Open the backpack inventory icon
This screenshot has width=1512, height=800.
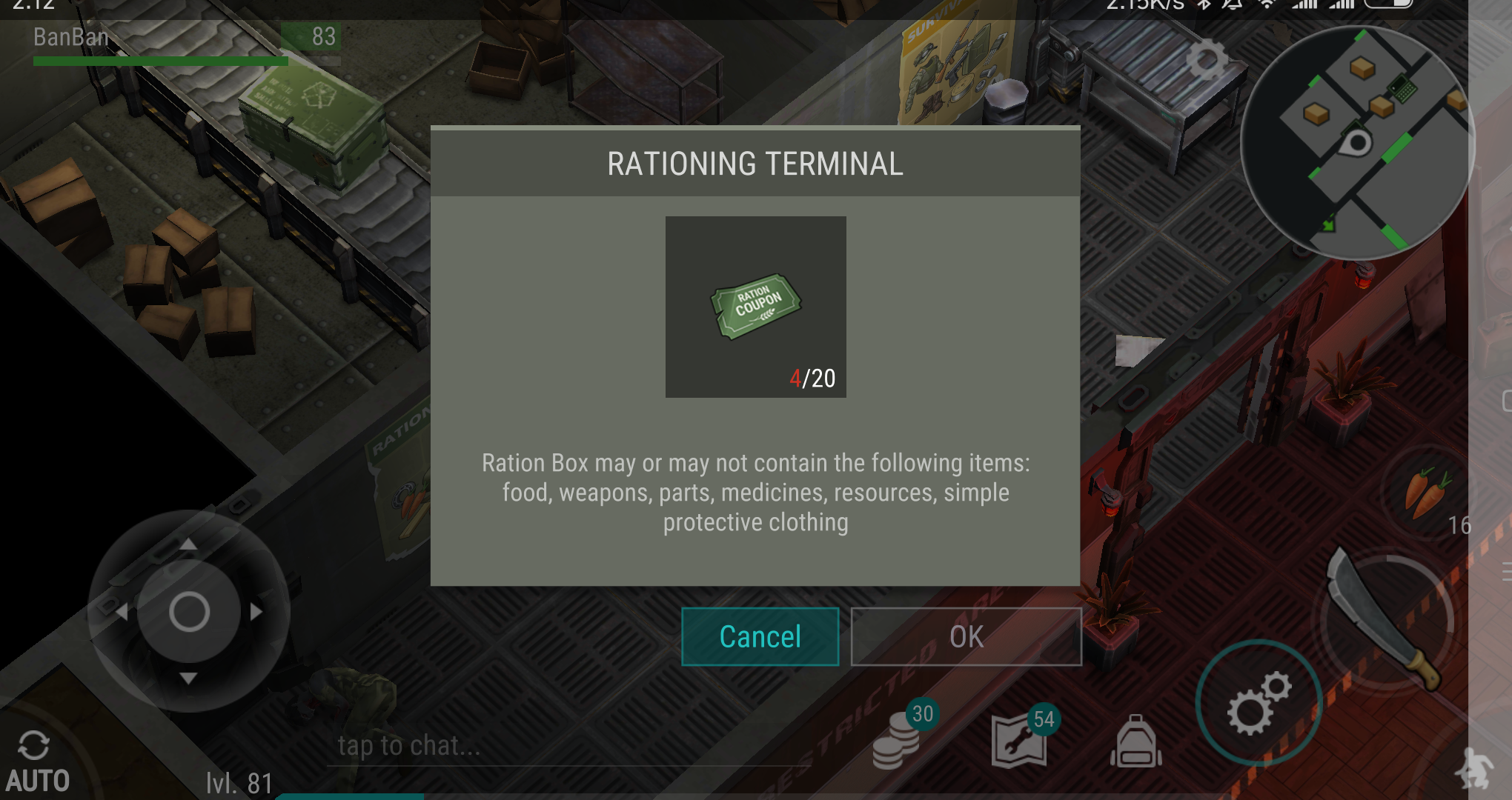click(x=1135, y=741)
